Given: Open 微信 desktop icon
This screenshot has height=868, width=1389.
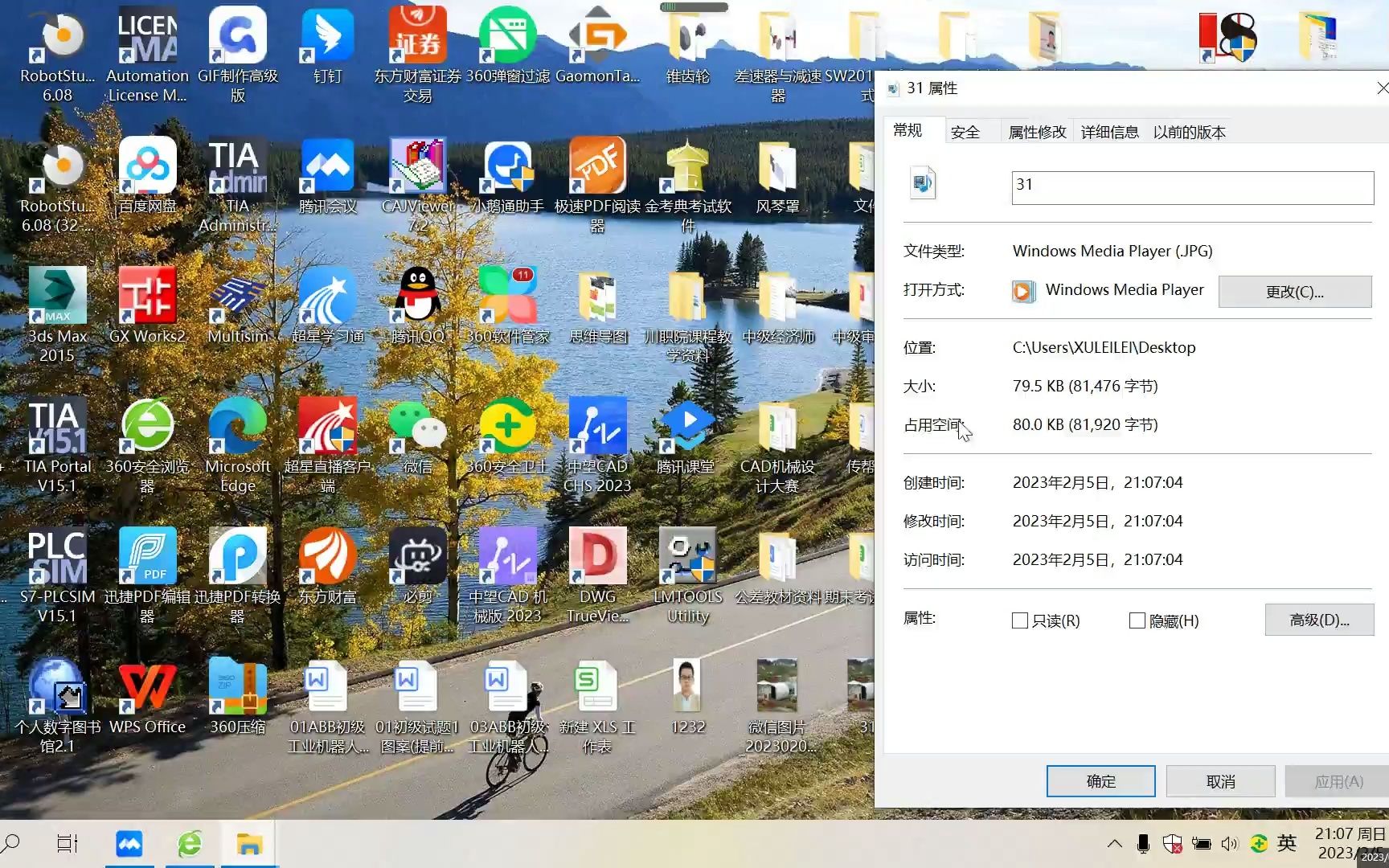Looking at the screenshot, I should pyautogui.click(x=417, y=436).
